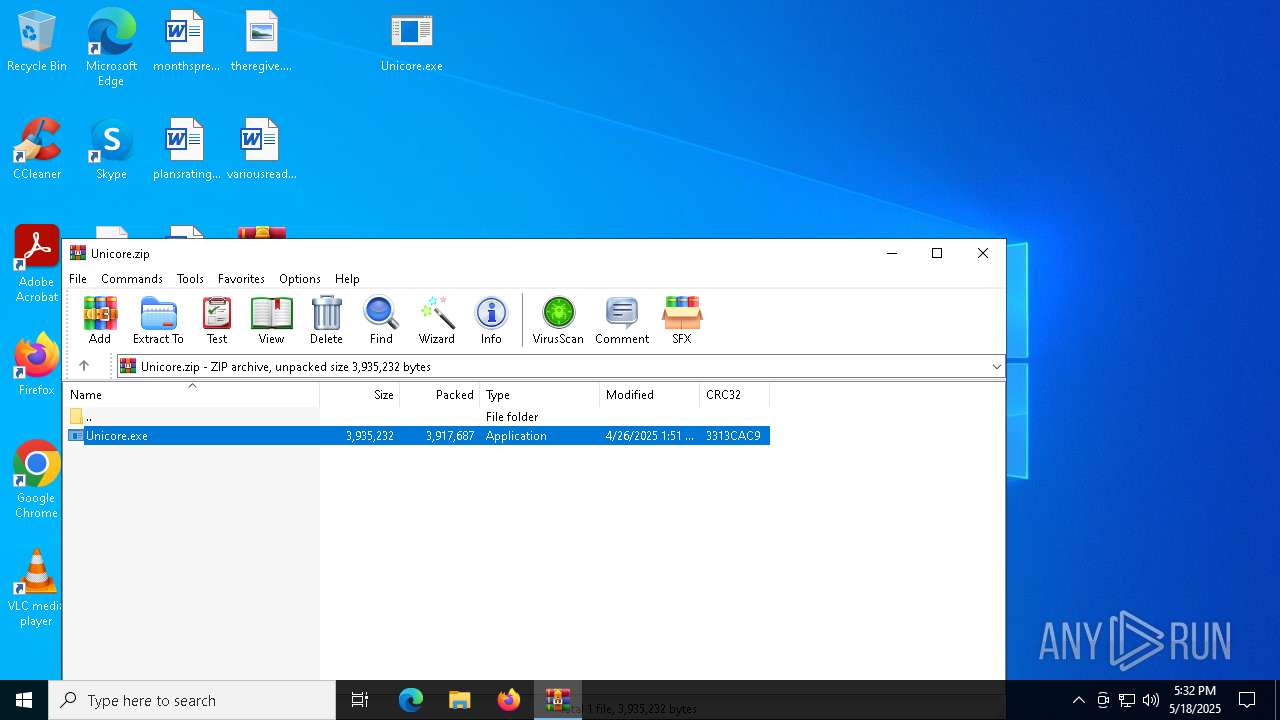Screen dimensions: 1280x720
Task: Select the Recycle Bin desktop icon
Action: 37,42
